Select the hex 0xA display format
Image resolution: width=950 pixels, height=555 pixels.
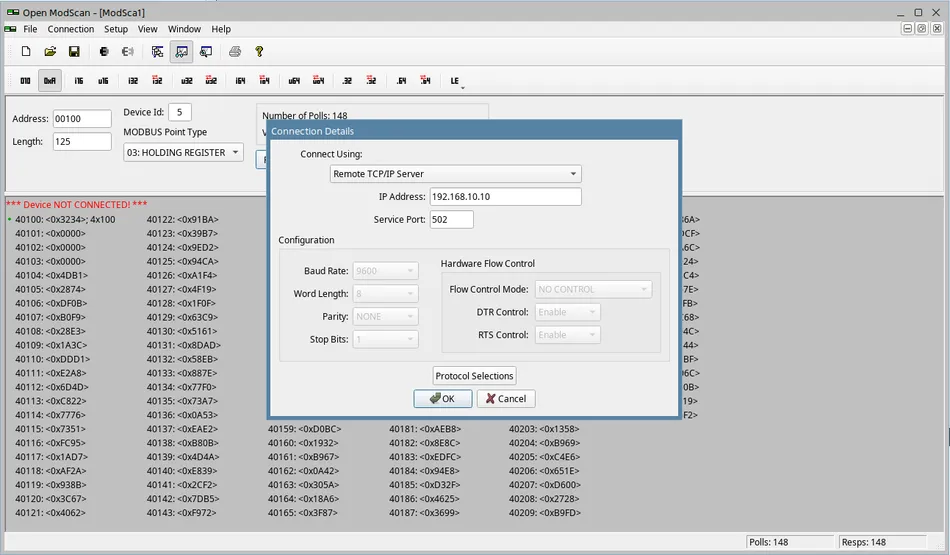pyautogui.click(x=50, y=81)
